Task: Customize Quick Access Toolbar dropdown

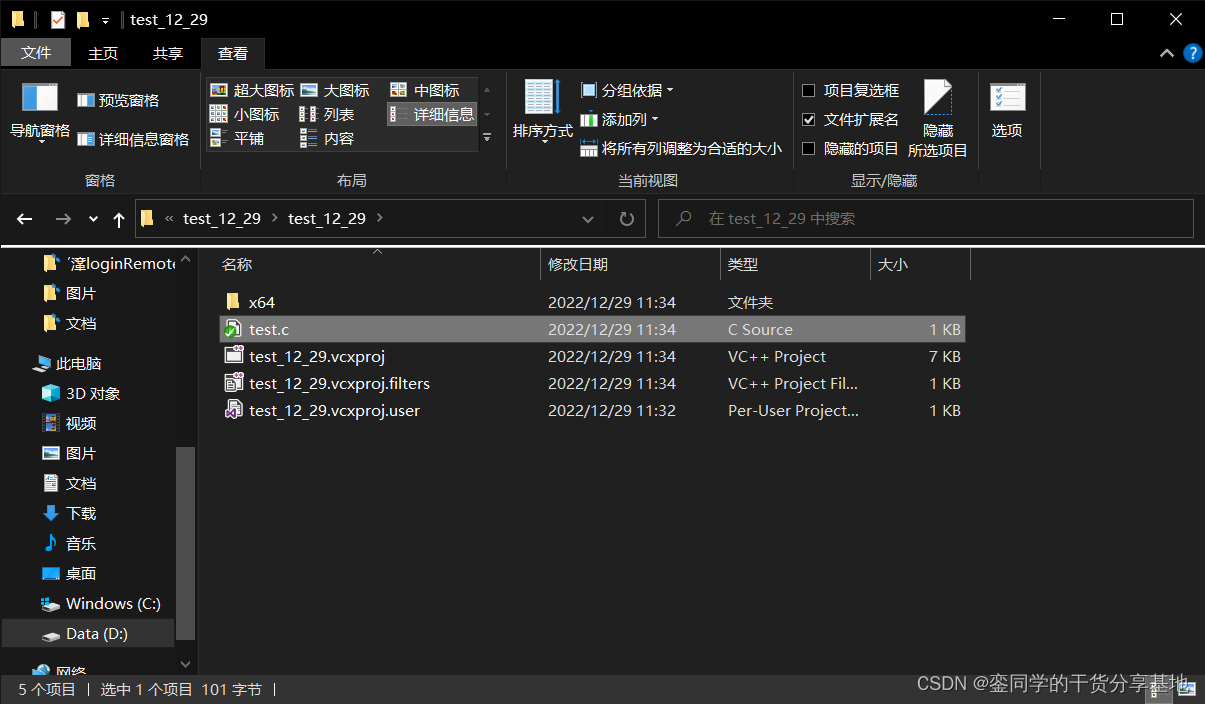Action: pyautogui.click(x=105, y=20)
